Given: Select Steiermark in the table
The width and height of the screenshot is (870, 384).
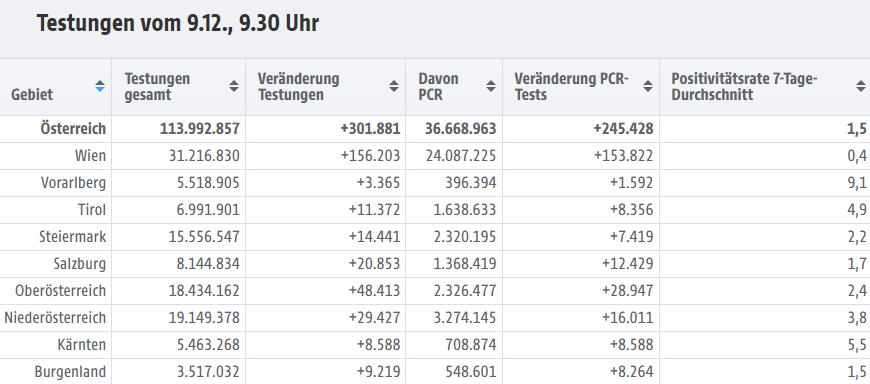Looking at the screenshot, I should click(72, 237).
